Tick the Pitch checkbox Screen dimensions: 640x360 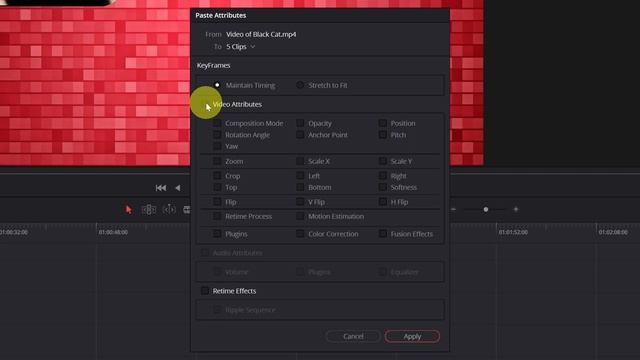[x=382, y=134]
